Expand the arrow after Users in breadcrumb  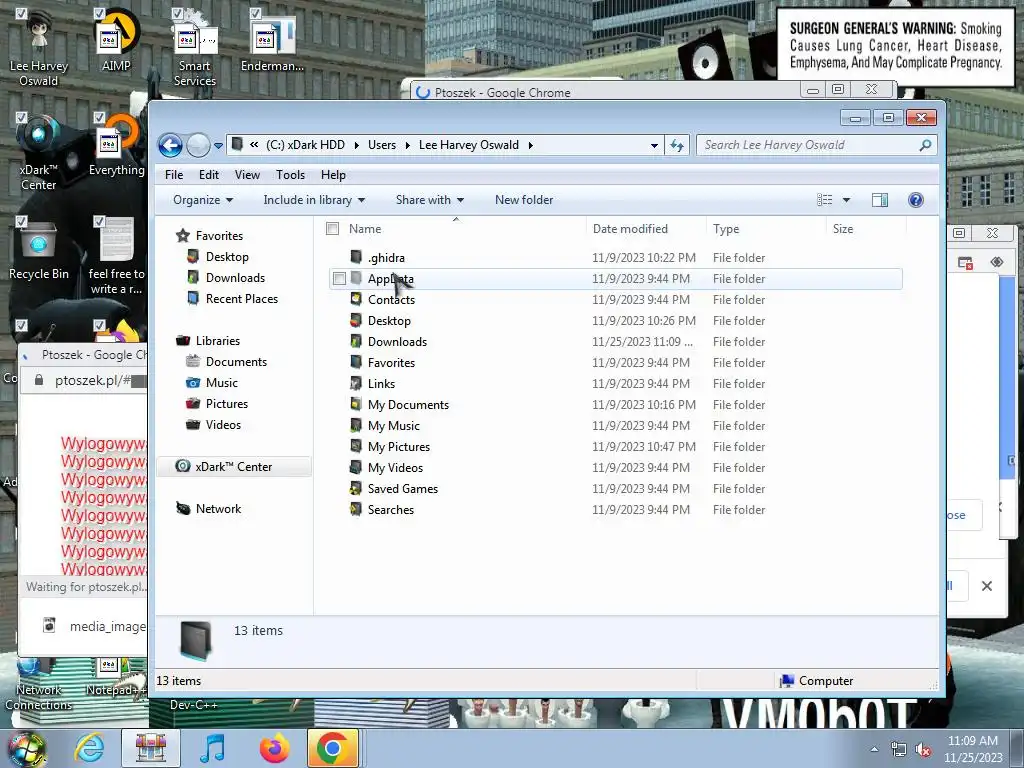[408, 145]
